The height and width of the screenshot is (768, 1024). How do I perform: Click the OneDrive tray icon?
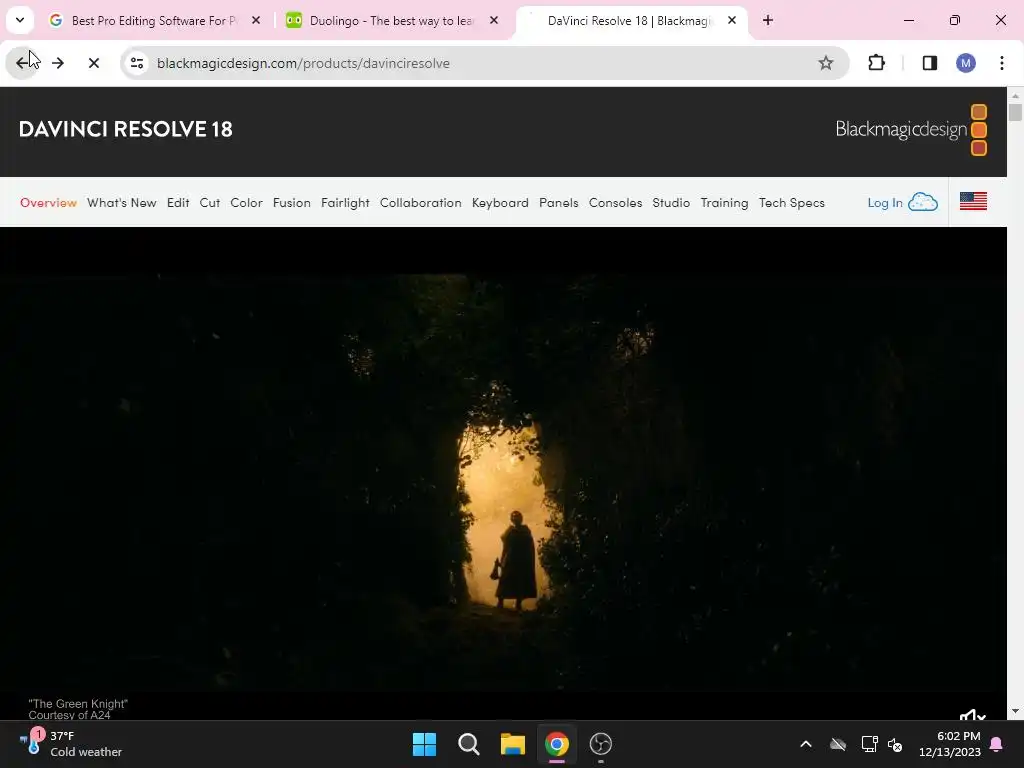click(838, 744)
